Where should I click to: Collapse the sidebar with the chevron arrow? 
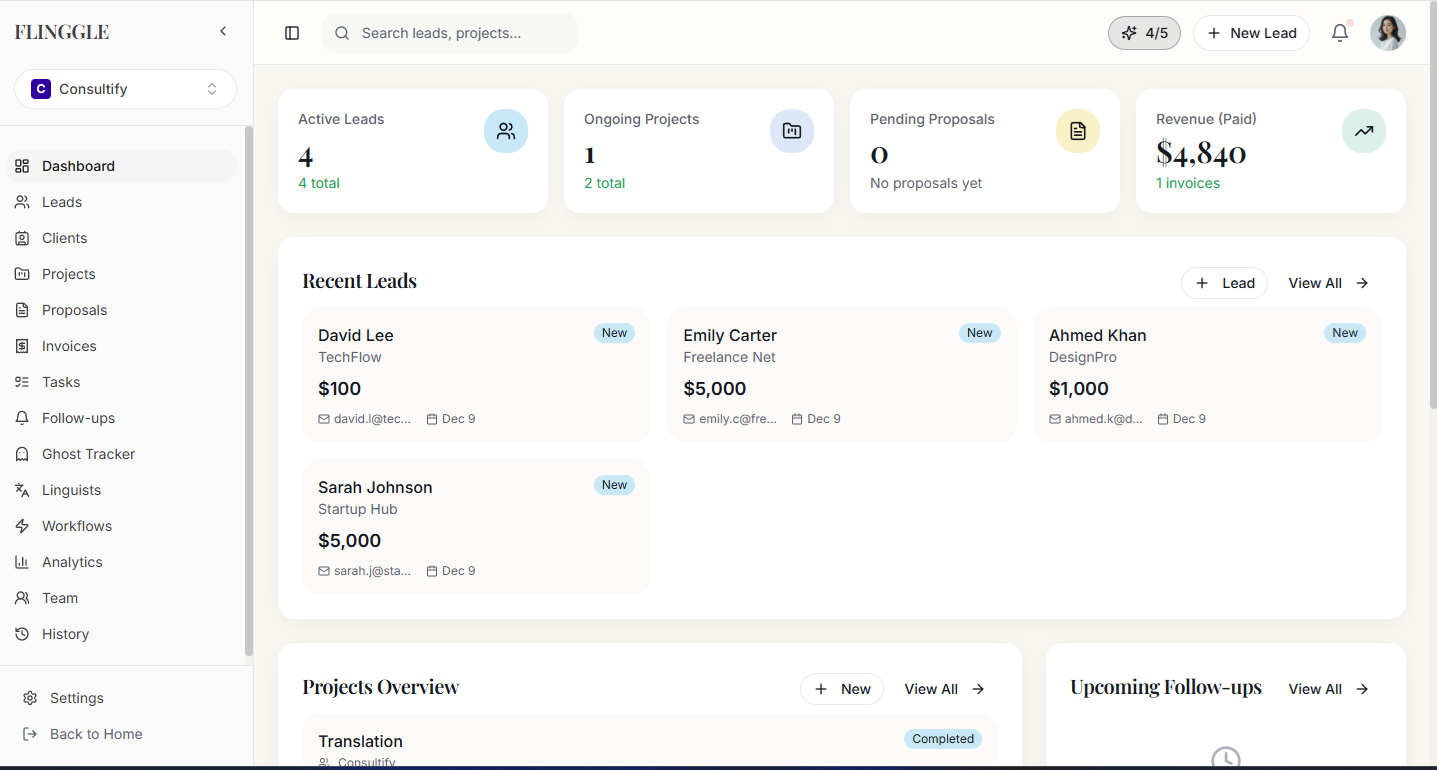(222, 30)
